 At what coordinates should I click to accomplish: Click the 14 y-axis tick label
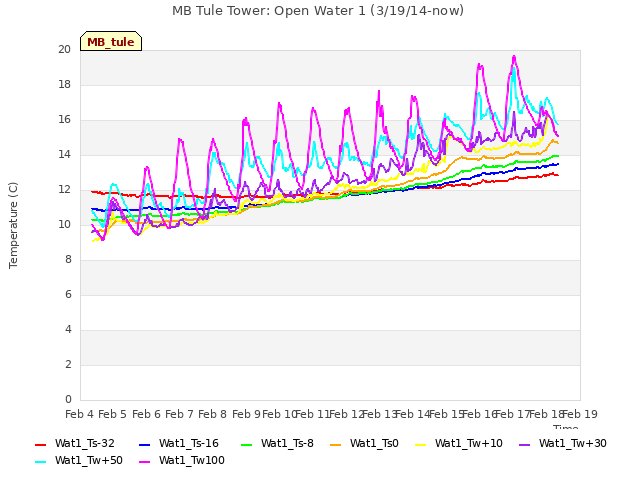tap(64, 155)
